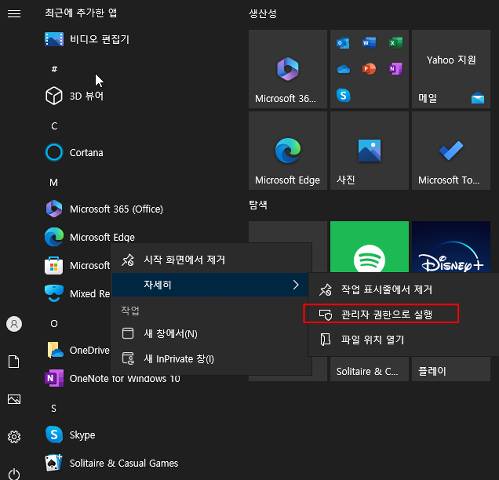Click the C letter group header
Viewport: 499px width, 480px height.
[54, 126]
